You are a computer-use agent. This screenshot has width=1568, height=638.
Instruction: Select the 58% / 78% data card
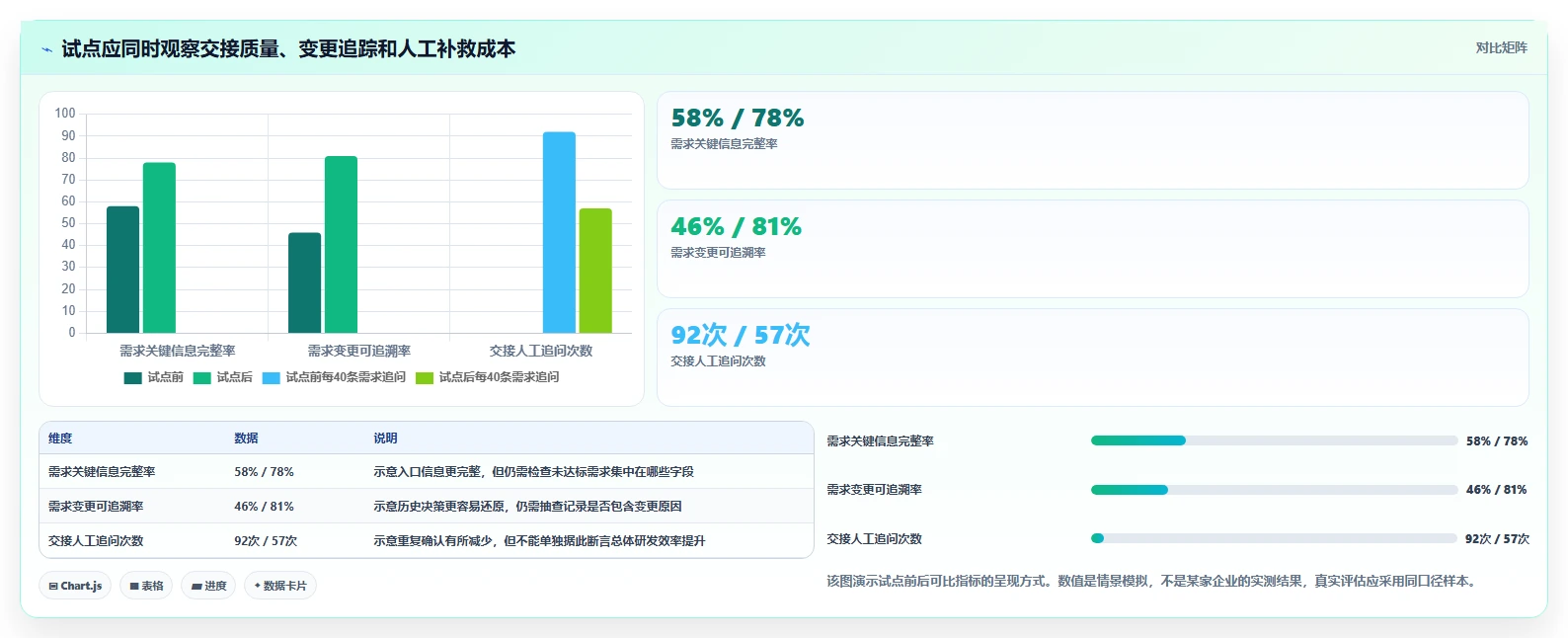(1093, 140)
